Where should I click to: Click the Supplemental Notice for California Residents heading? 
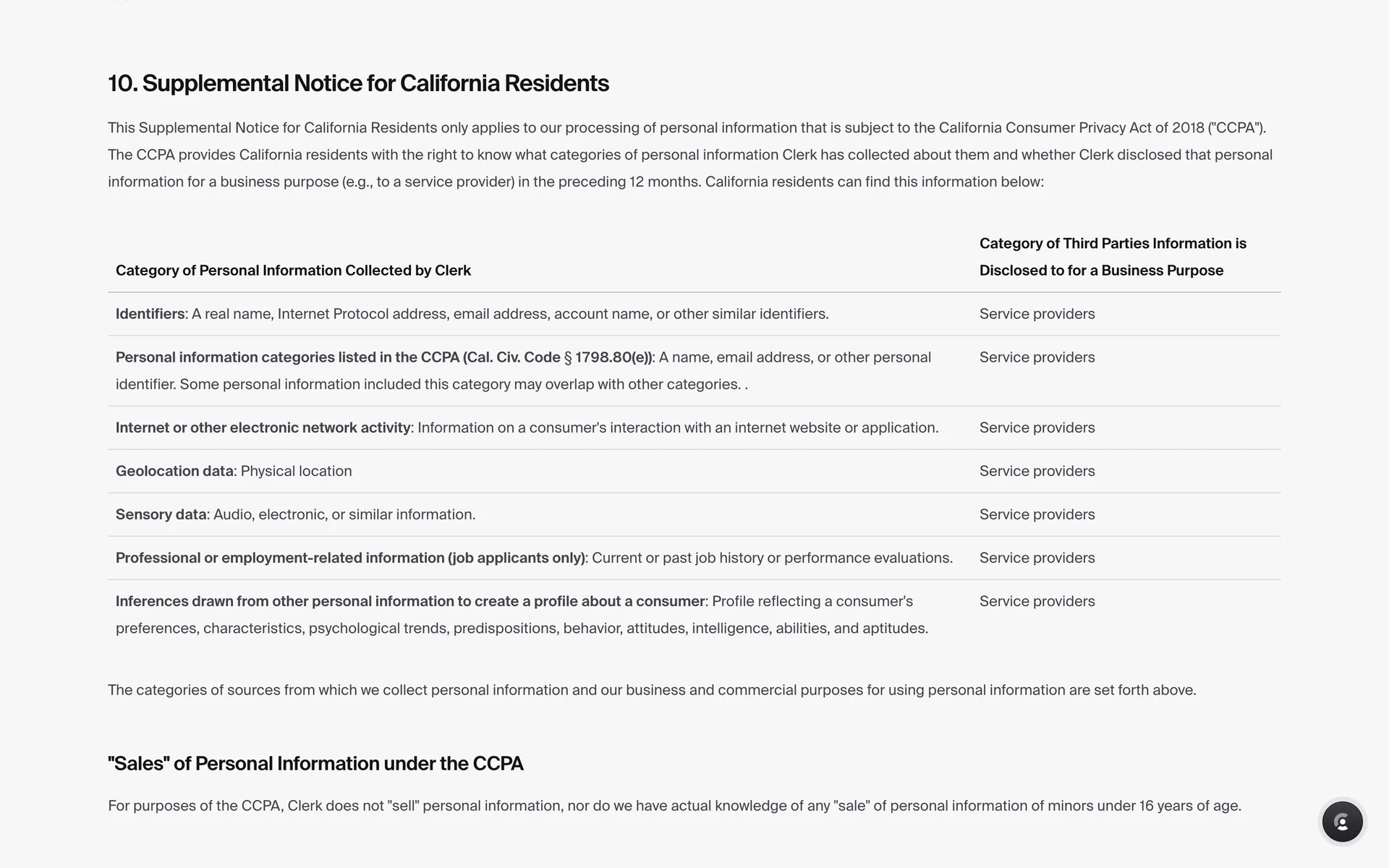358,84
